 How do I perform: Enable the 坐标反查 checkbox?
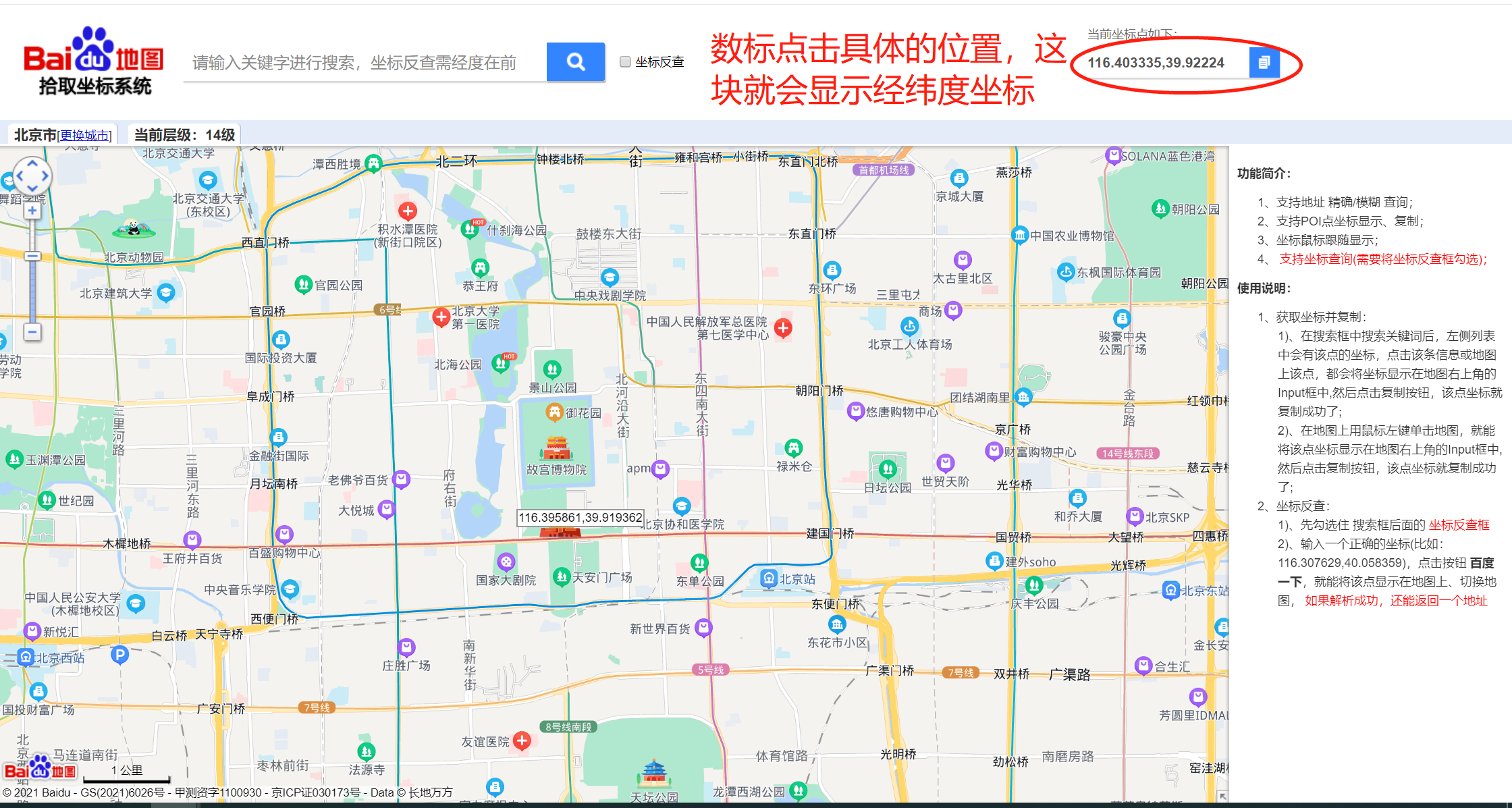click(624, 61)
